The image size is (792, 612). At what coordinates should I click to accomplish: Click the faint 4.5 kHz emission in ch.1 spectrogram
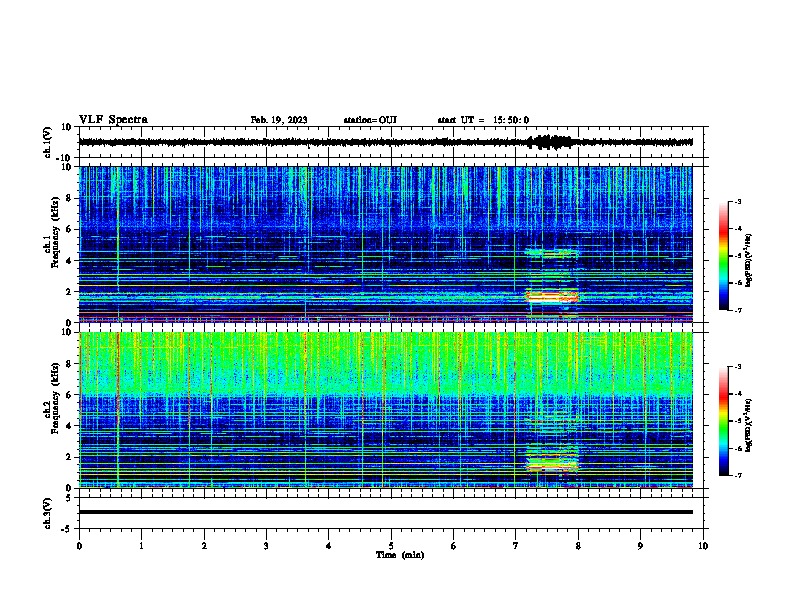coord(552,252)
